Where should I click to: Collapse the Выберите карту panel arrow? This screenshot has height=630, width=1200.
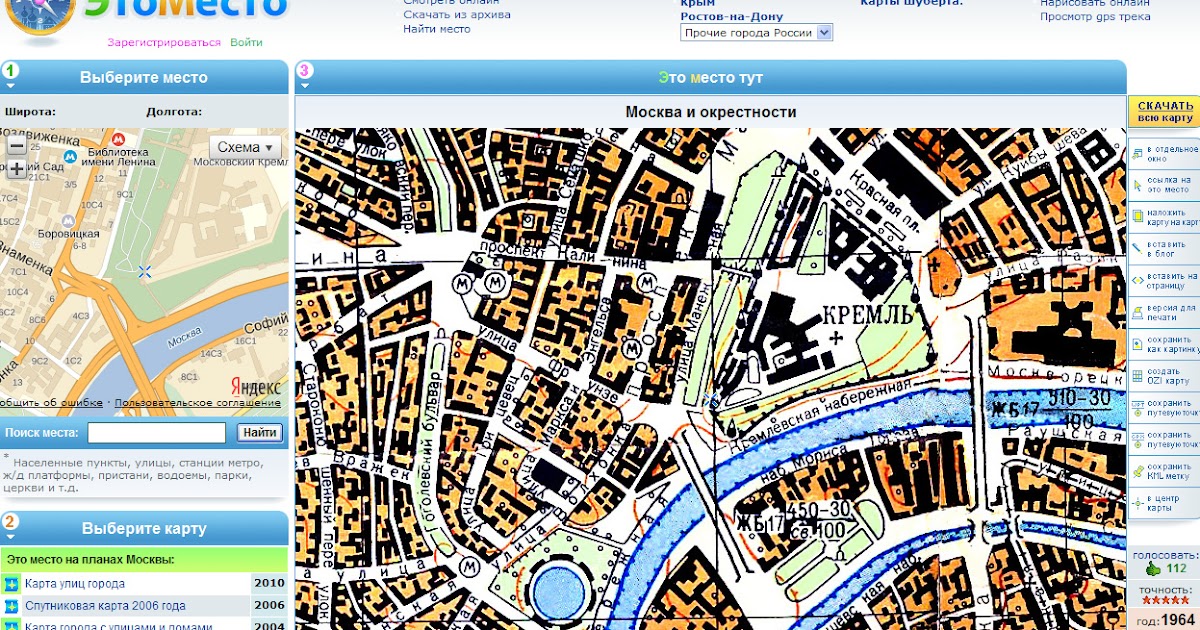[x=10, y=537]
